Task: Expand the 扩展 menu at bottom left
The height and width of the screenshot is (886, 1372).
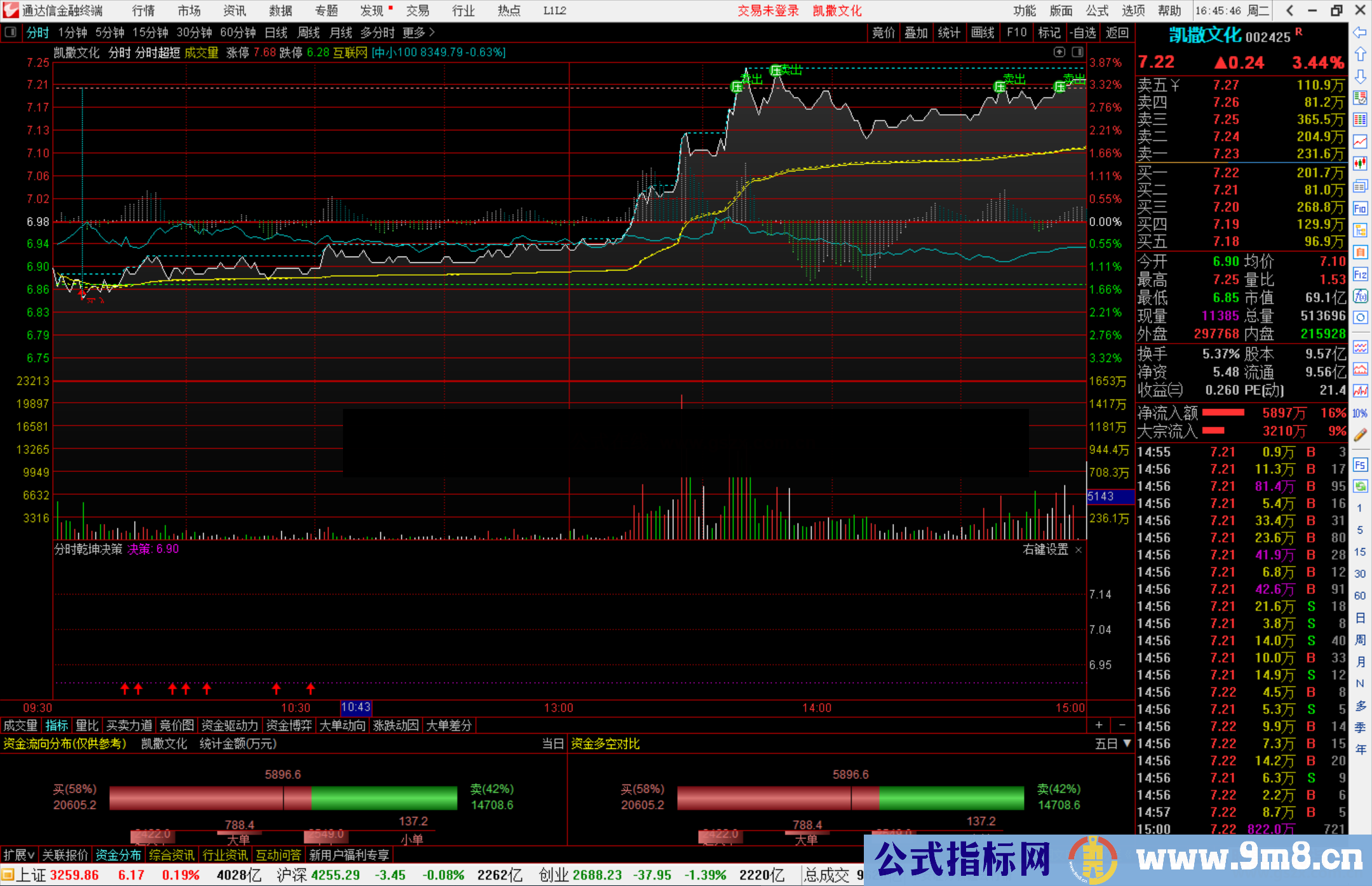Action: tap(18, 855)
